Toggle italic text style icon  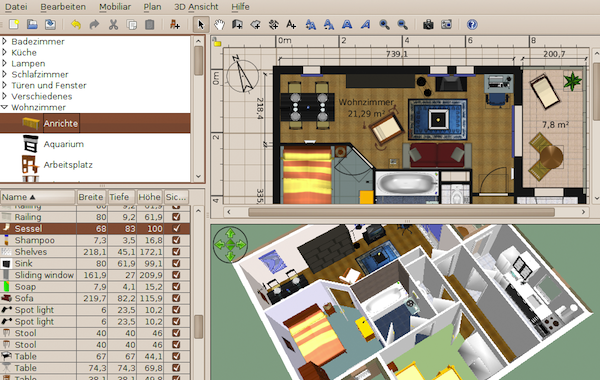[x=365, y=24]
